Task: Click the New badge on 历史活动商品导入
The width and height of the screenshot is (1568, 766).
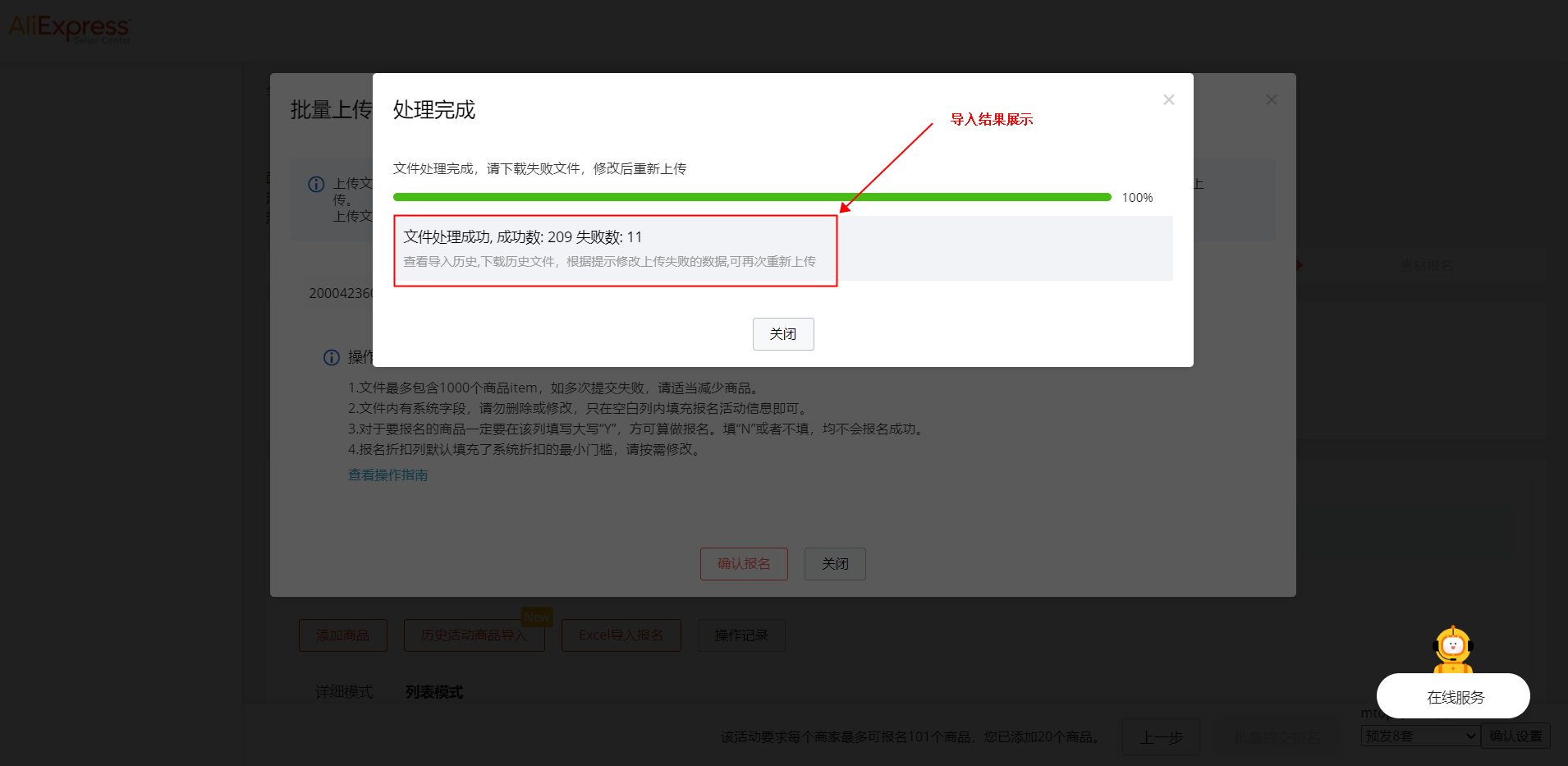Action: [x=537, y=617]
